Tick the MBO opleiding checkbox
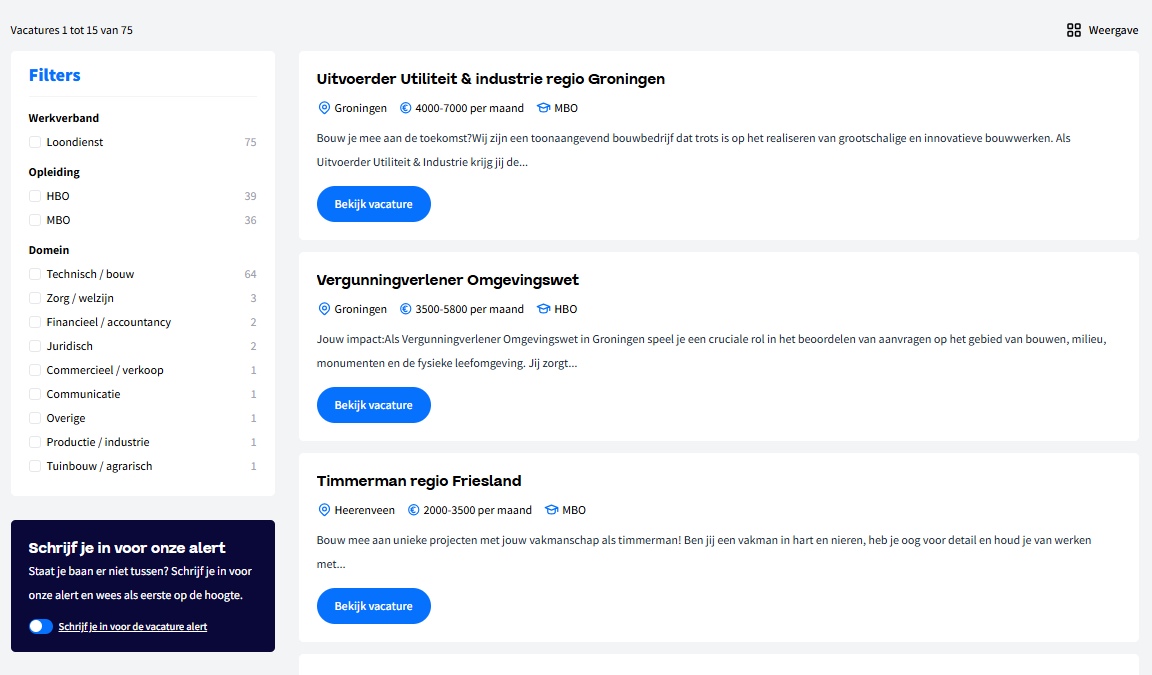This screenshot has width=1152, height=675. click(35, 220)
